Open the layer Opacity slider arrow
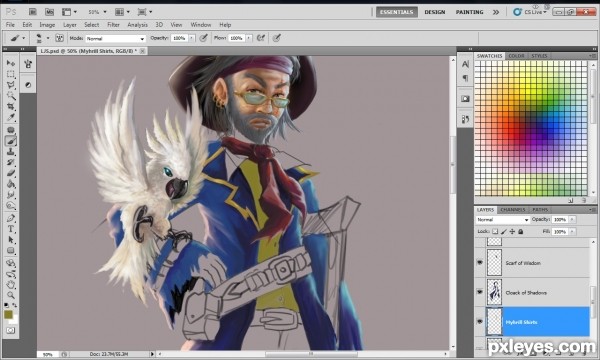The width and height of the screenshot is (600, 360). (572, 220)
